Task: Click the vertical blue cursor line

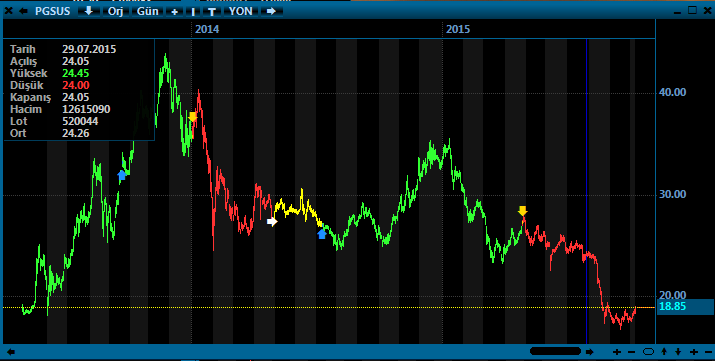Action: [x=586, y=191]
